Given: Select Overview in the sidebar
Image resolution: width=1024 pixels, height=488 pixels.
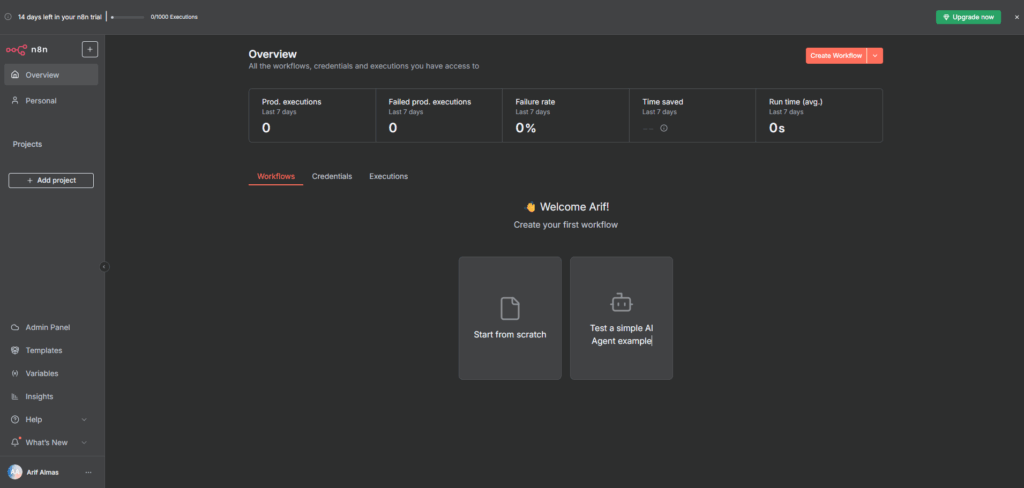Looking at the screenshot, I should pyautogui.click(x=51, y=75).
